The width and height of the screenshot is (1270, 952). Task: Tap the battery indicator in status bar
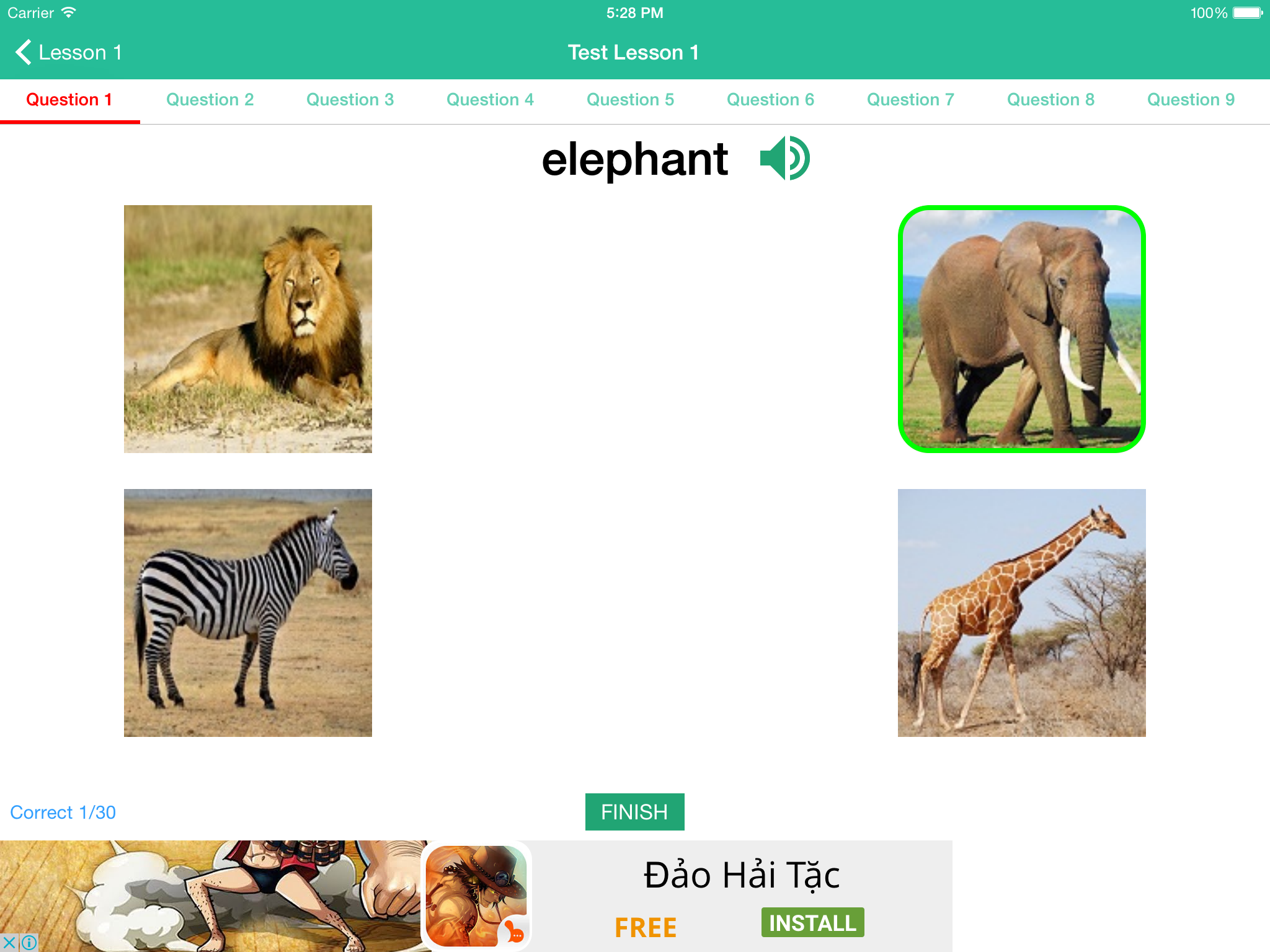point(1247,13)
